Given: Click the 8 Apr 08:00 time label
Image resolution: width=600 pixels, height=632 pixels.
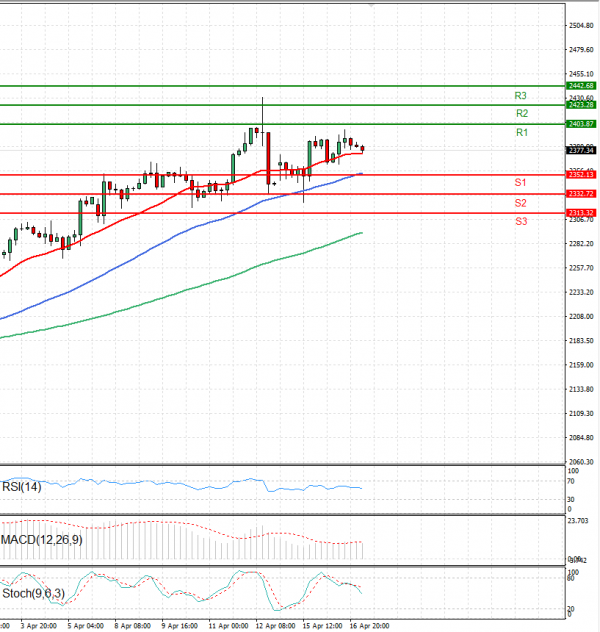Looking at the screenshot, I should (133, 626).
